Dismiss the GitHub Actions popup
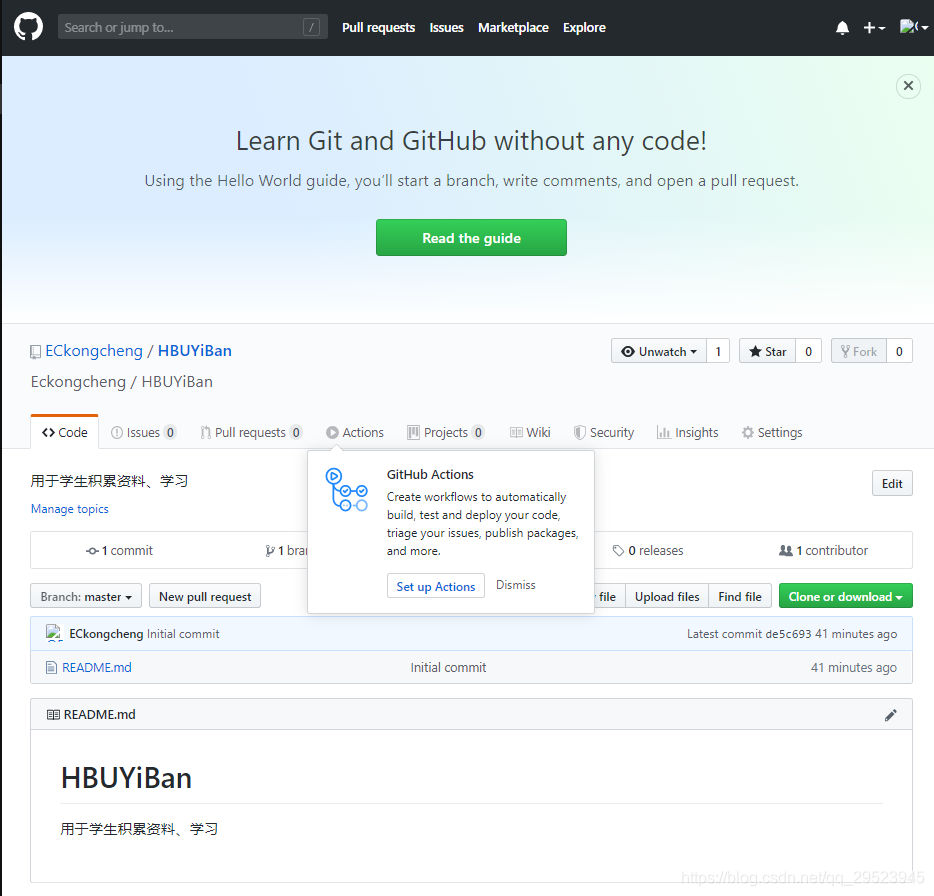The image size is (934, 896). [x=516, y=585]
